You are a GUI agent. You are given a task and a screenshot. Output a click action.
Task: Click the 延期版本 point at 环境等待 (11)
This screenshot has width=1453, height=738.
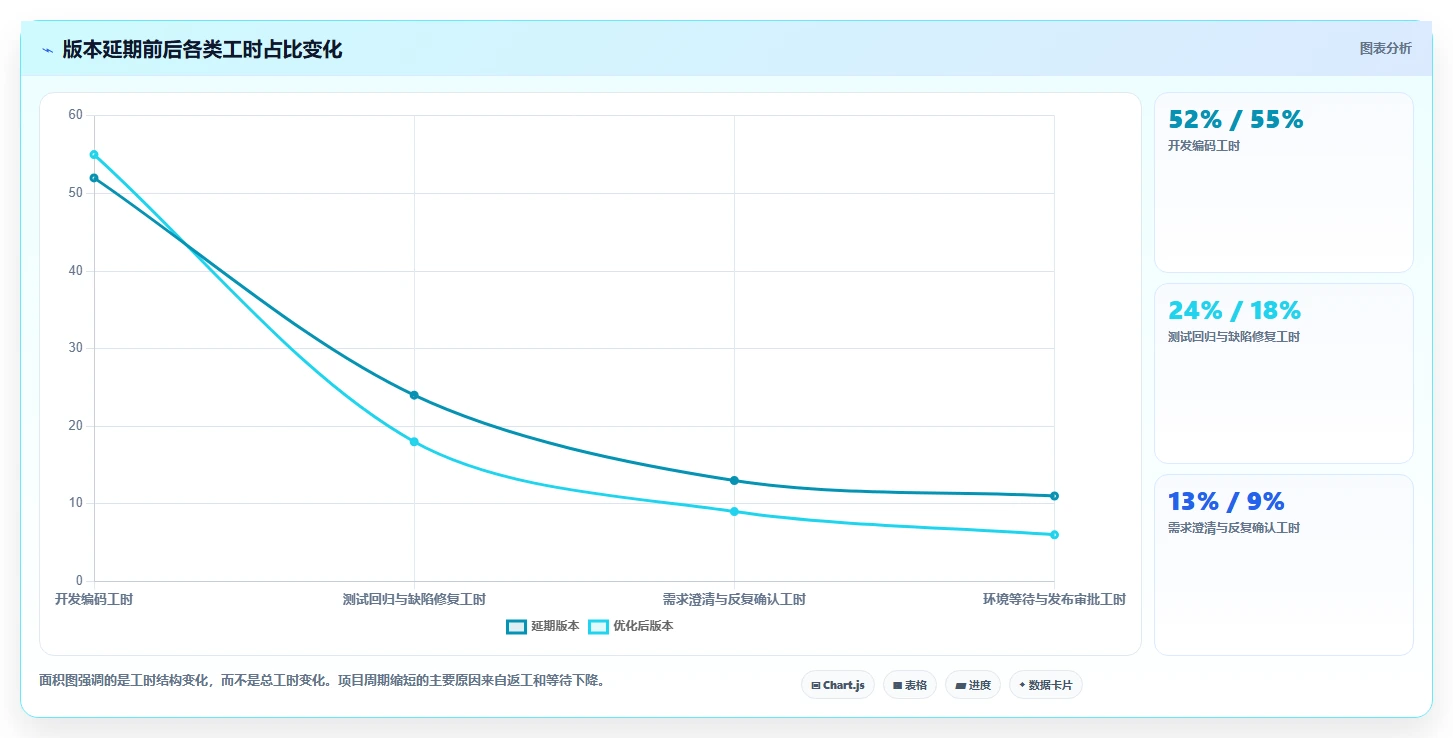coord(1054,496)
